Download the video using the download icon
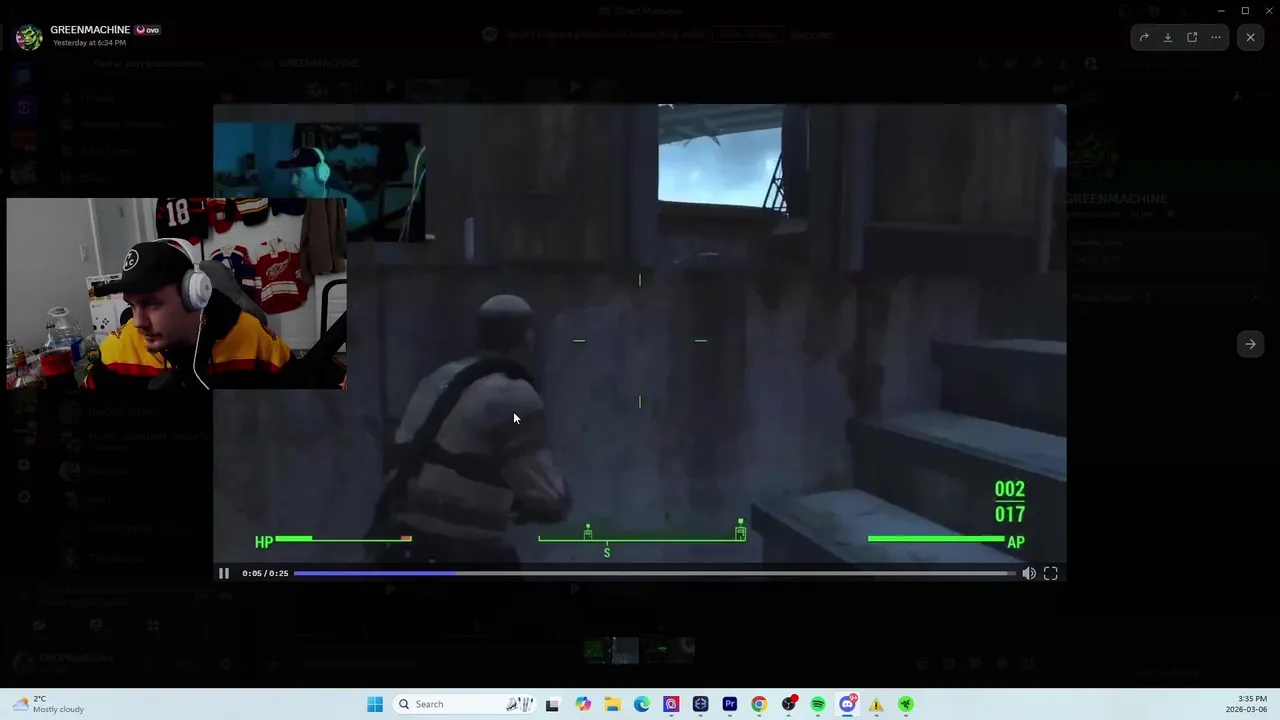Viewport: 1280px width, 720px height. point(1168,37)
